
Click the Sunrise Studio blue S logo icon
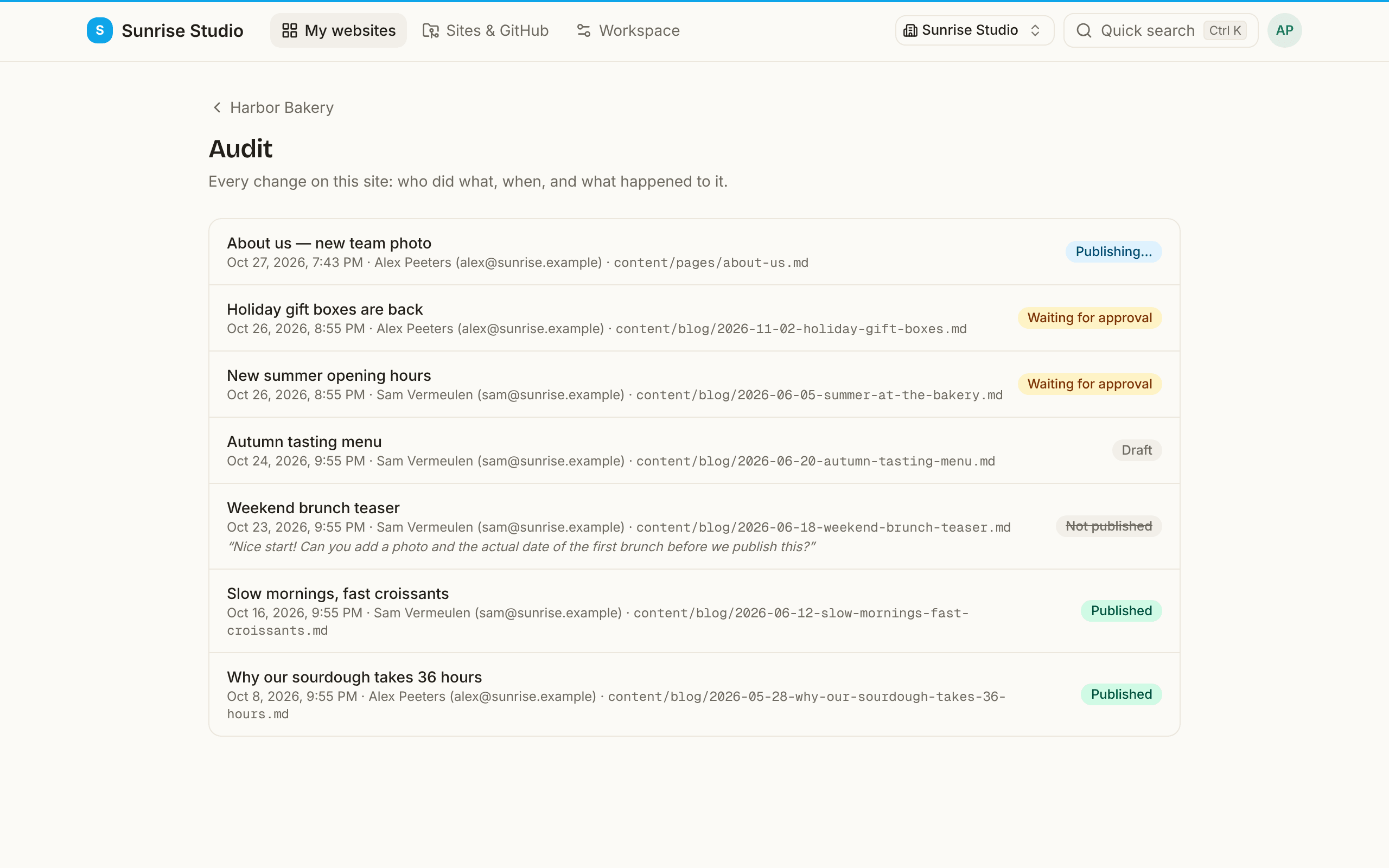(x=100, y=30)
